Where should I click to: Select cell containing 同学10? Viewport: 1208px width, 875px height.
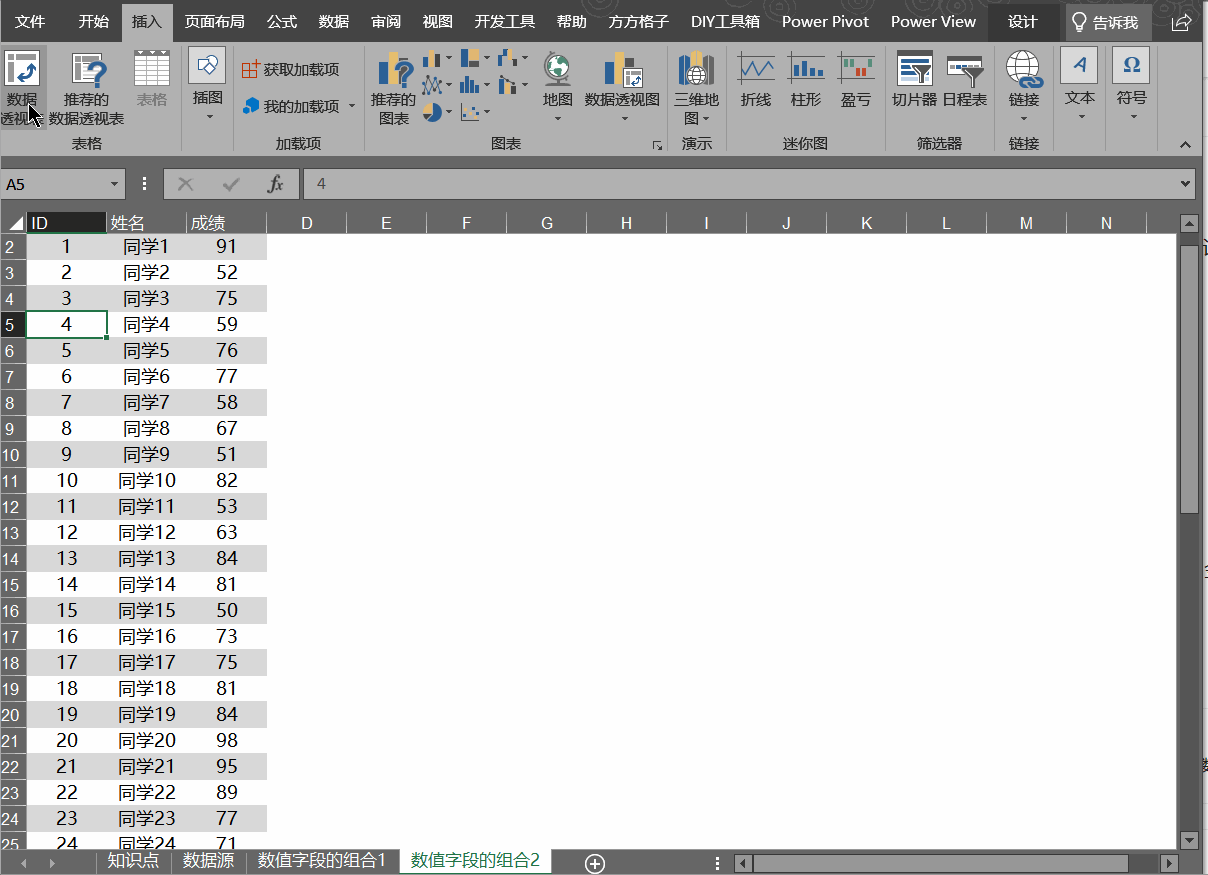[147, 481]
